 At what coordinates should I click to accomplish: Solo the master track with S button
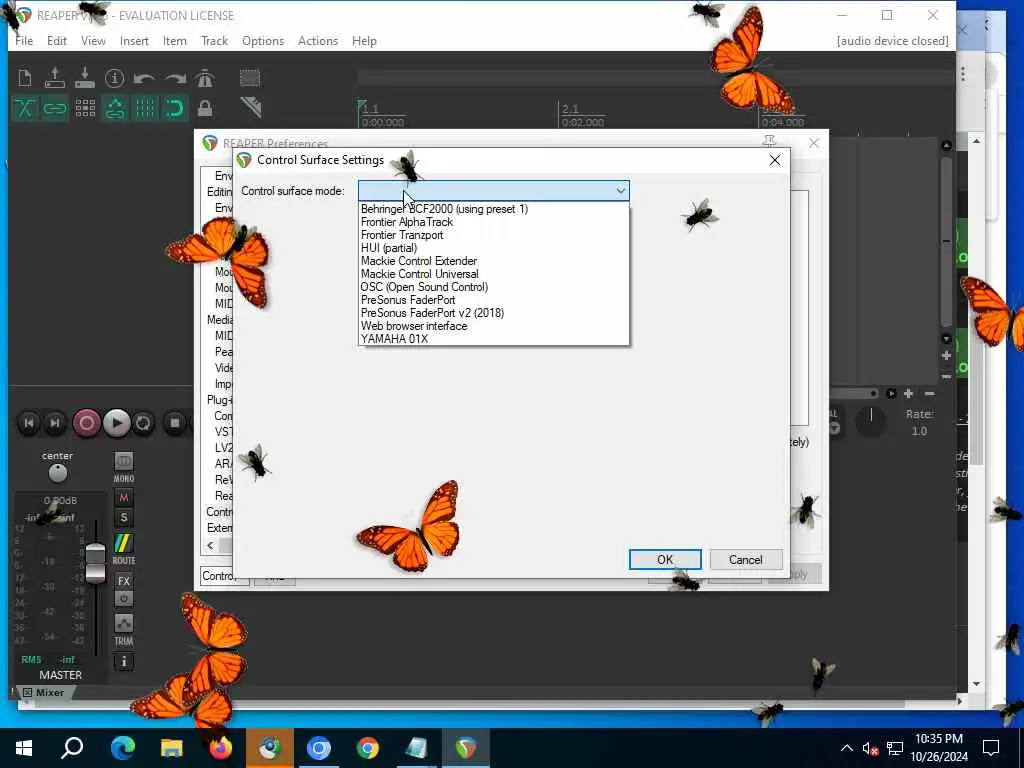click(x=123, y=518)
